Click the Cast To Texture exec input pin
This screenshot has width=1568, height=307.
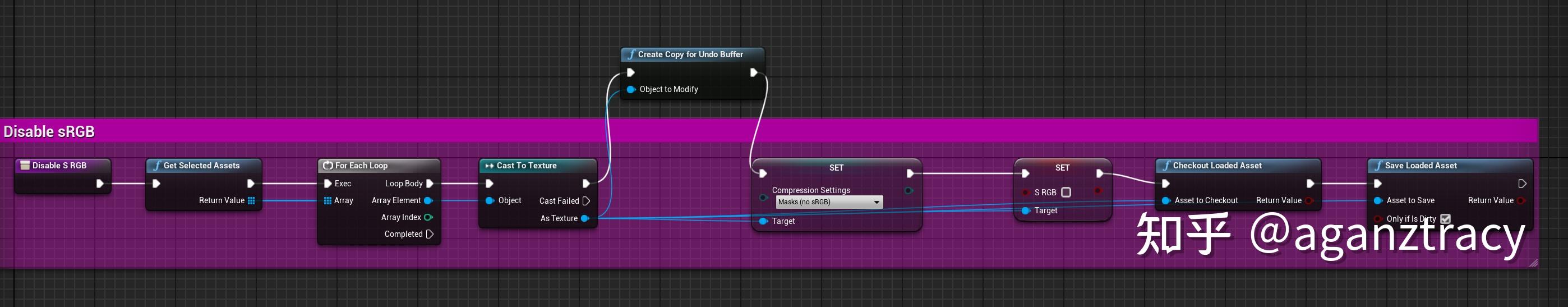point(489,184)
